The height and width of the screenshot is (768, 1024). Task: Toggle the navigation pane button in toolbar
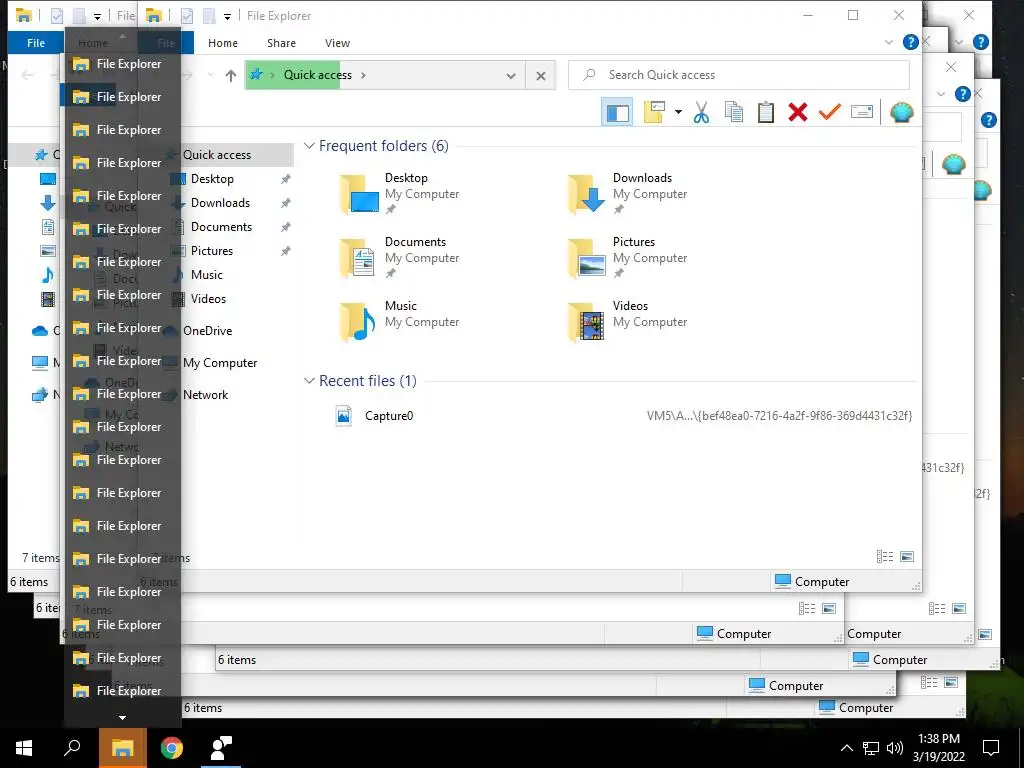pyautogui.click(x=617, y=112)
